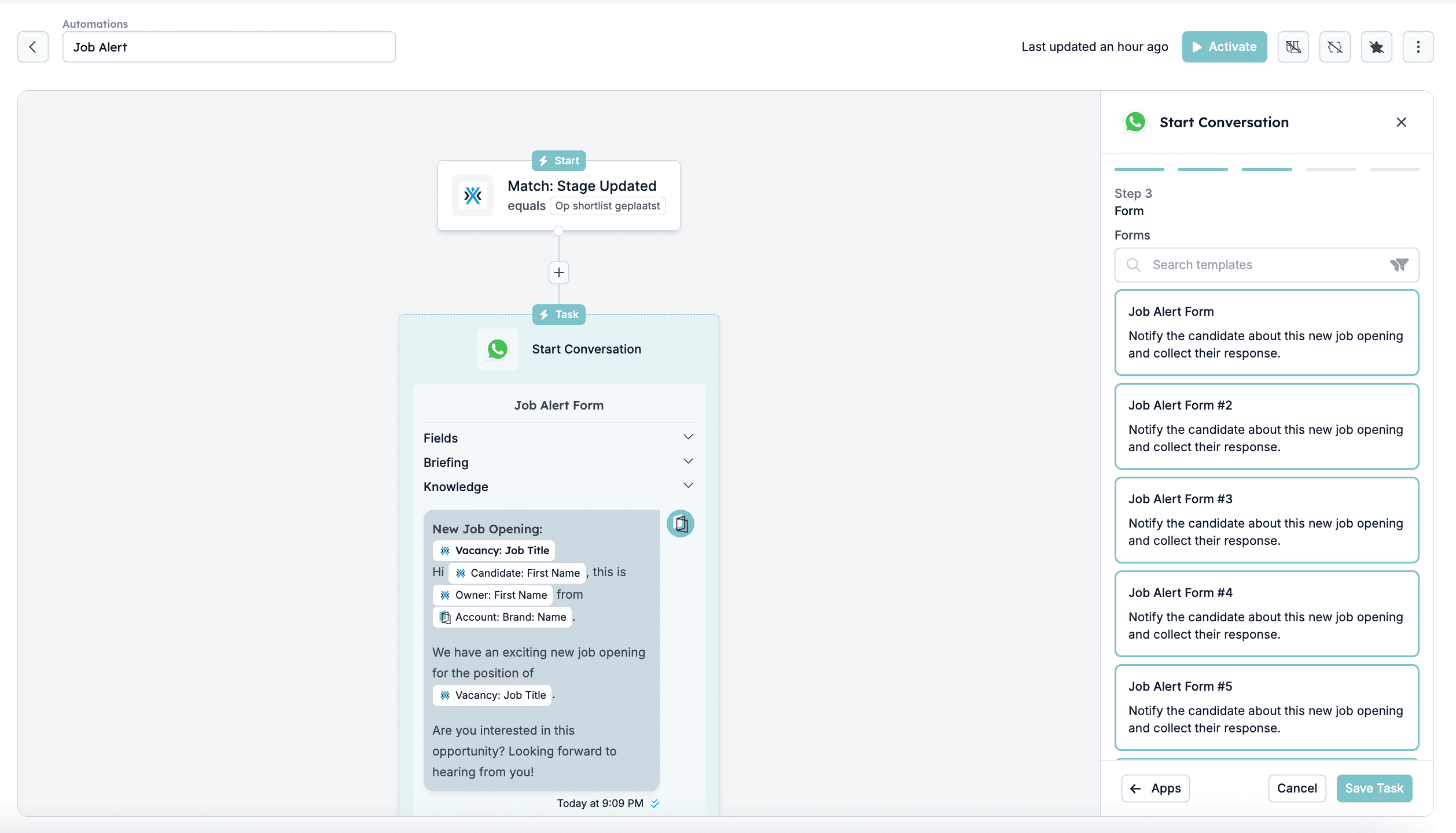Select the Match: Stage Updated trigger title
The image size is (1456, 833).
point(582,186)
